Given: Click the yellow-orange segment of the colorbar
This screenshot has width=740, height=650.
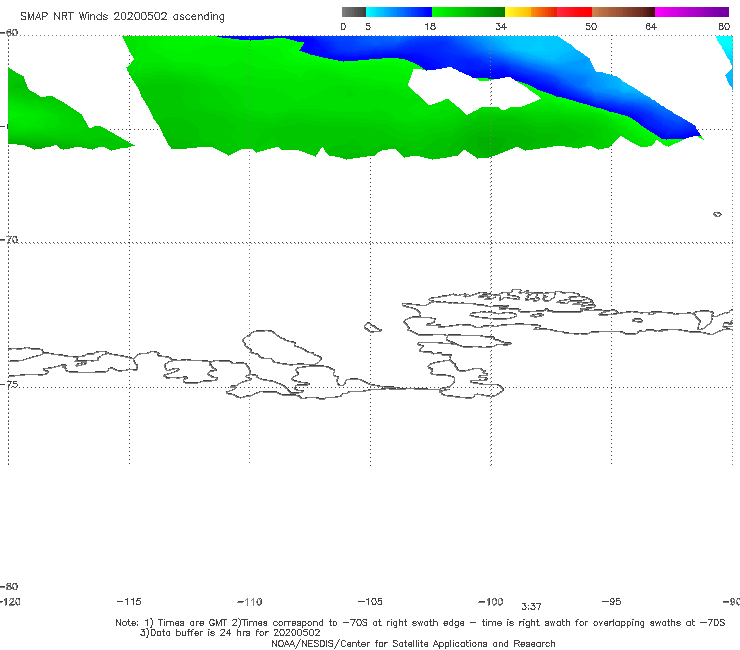Looking at the screenshot, I should pos(531,12).
